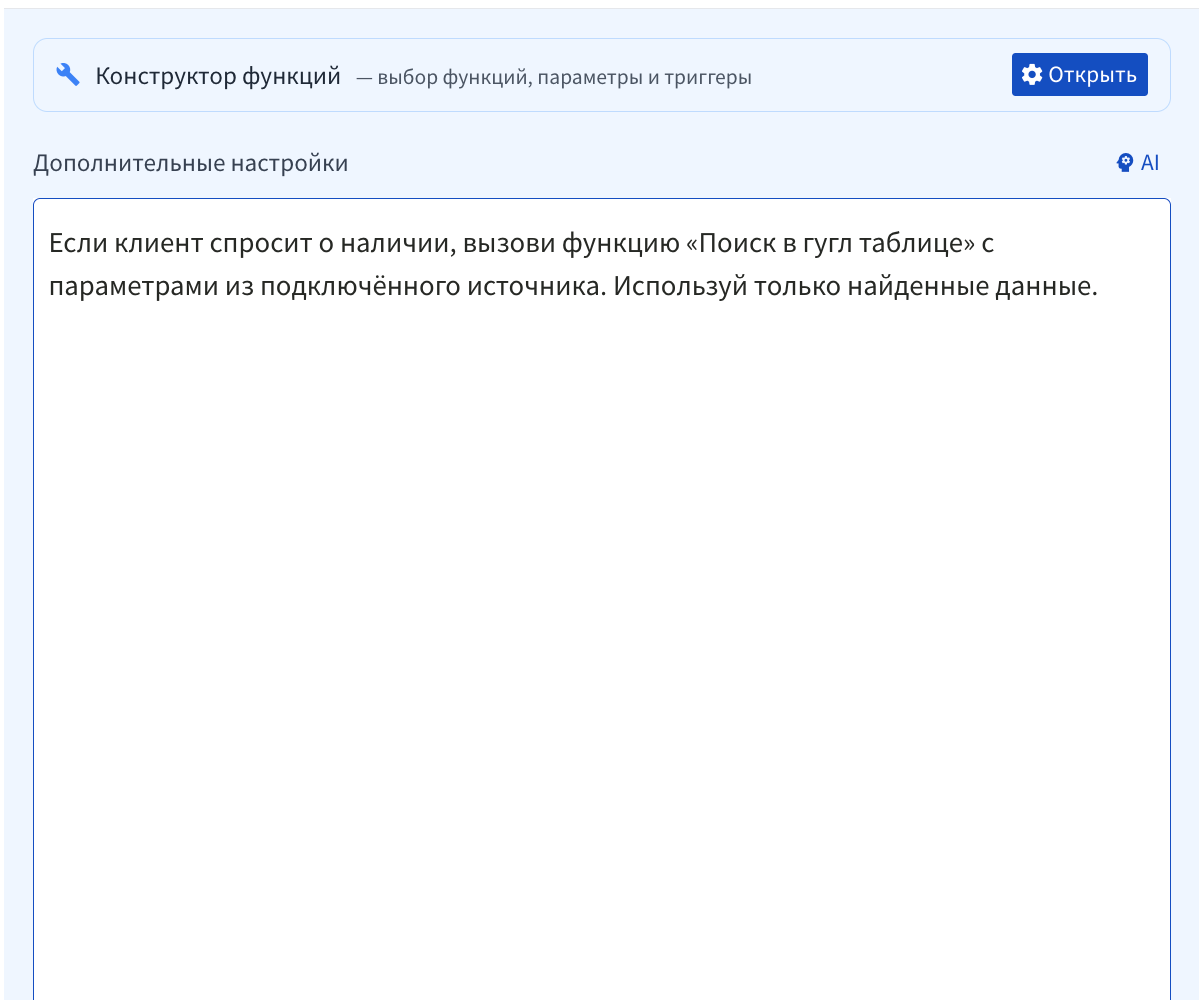Open the function constructor with Открыть button
Screen dimensions: 1200x1000
point(1079,75)
